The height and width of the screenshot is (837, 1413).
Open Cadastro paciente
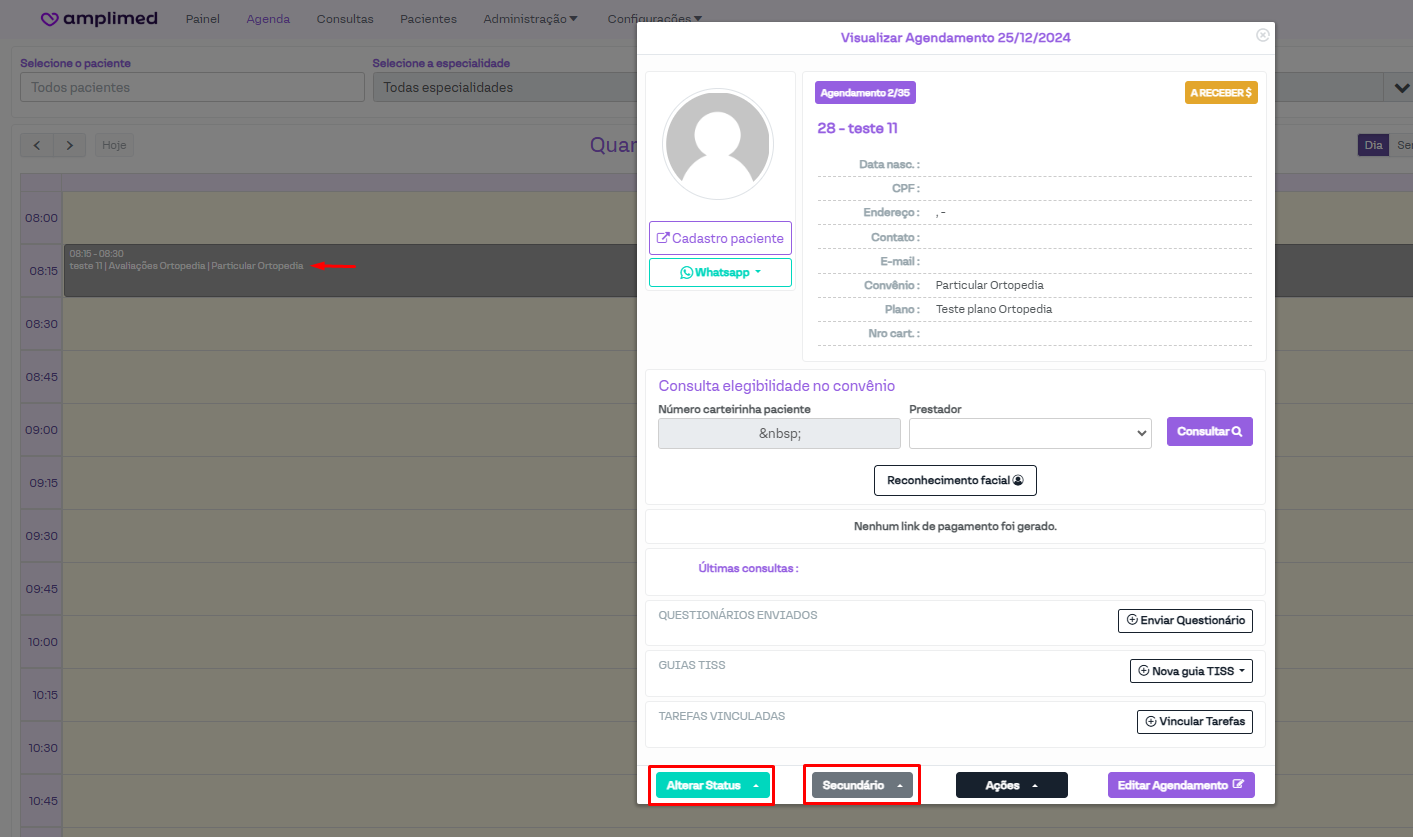720,238
